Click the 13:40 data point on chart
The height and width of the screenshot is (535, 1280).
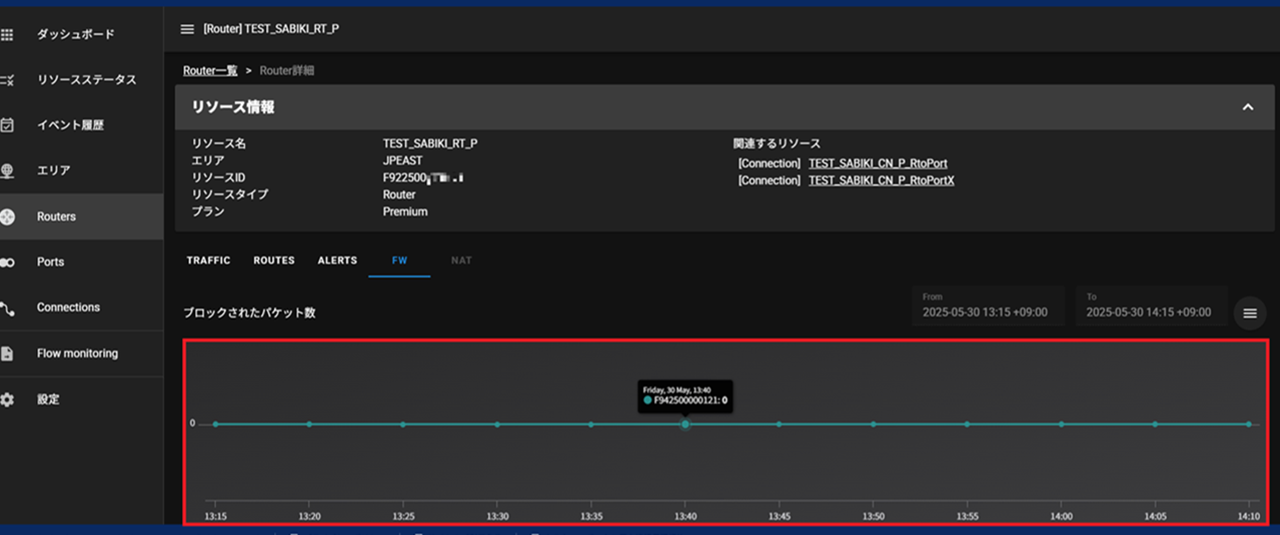coord(685,424)
